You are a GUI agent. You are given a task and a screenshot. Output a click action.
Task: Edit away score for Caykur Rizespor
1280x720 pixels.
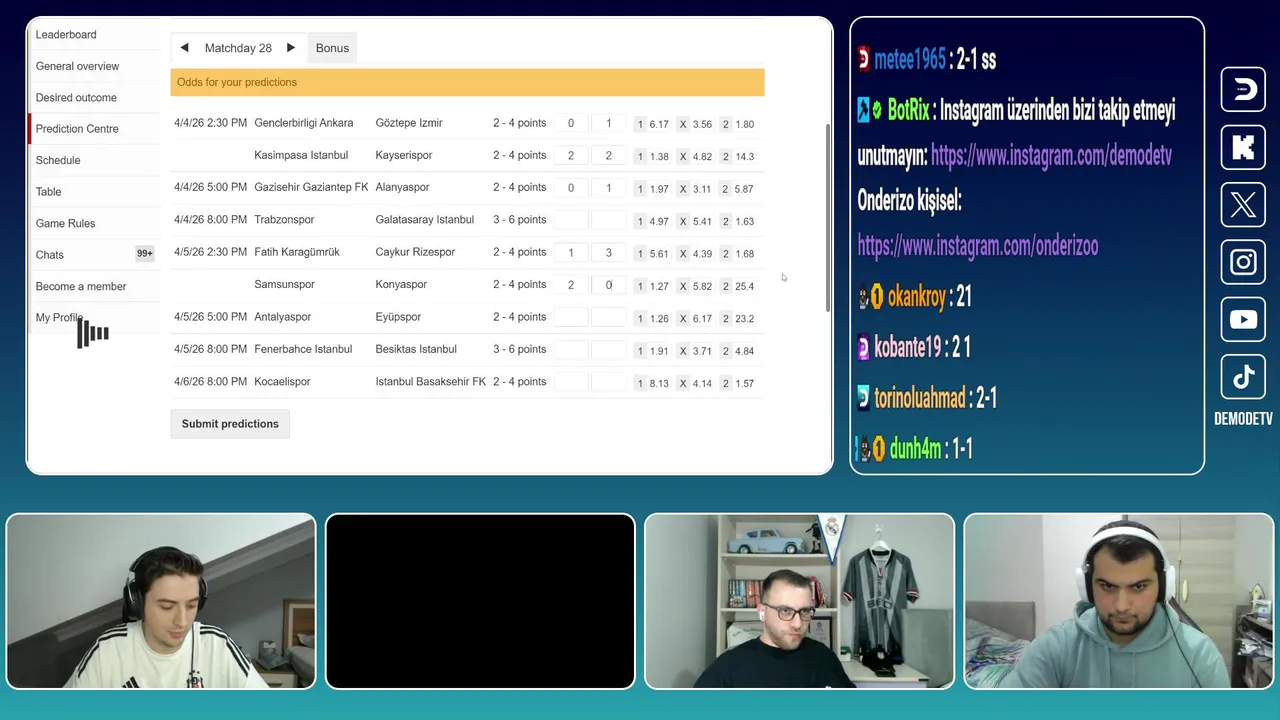(x=608, y=252)
